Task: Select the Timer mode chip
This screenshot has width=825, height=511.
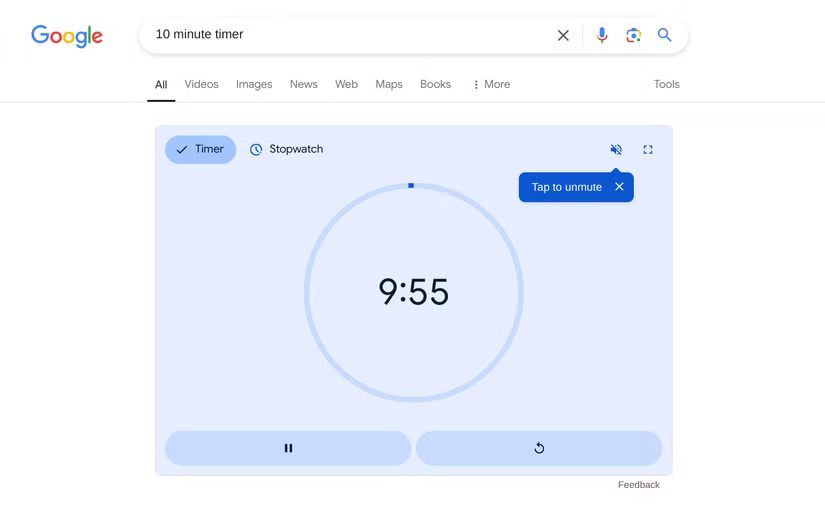Action: (200, 149)
